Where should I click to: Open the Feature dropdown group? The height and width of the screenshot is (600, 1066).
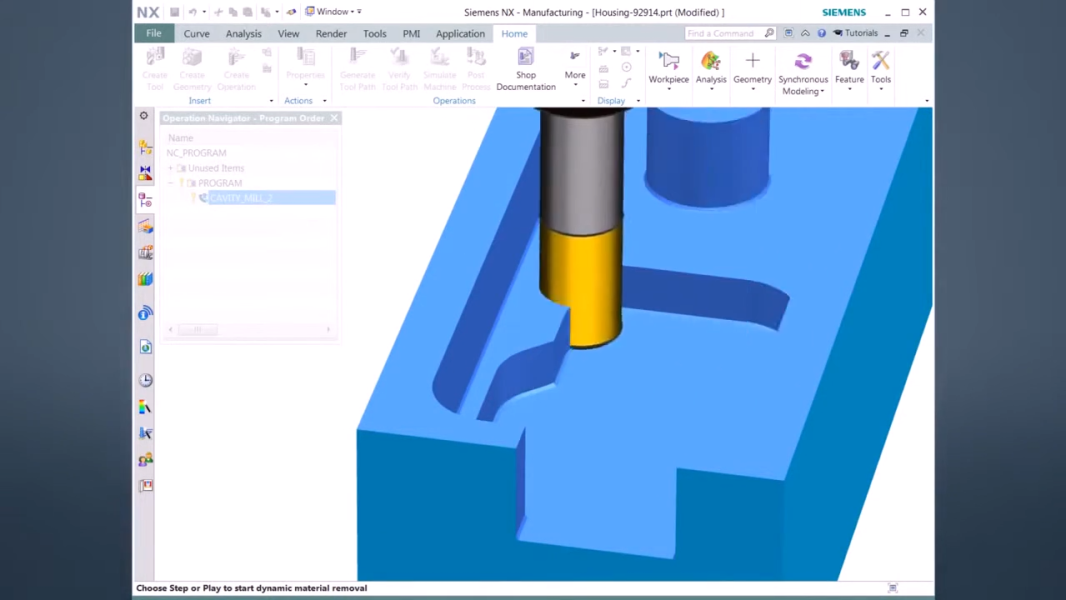(x=849, y=71)
